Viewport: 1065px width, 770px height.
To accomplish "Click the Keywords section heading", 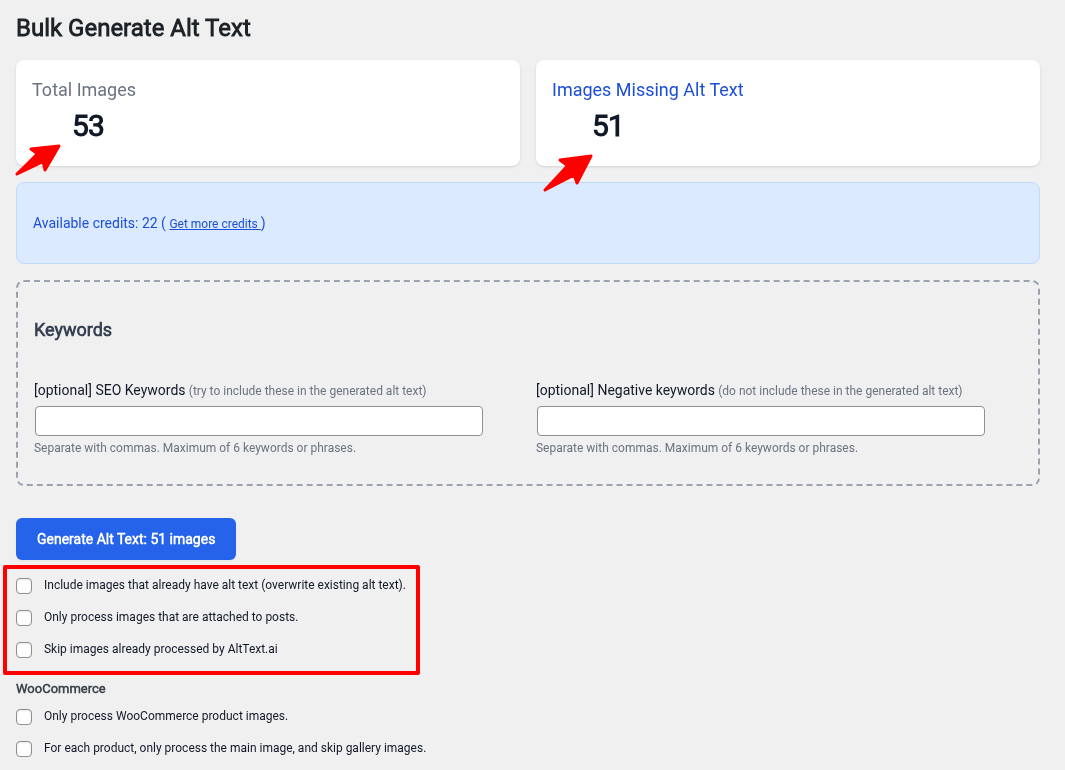I will click(x=72, y=329).
